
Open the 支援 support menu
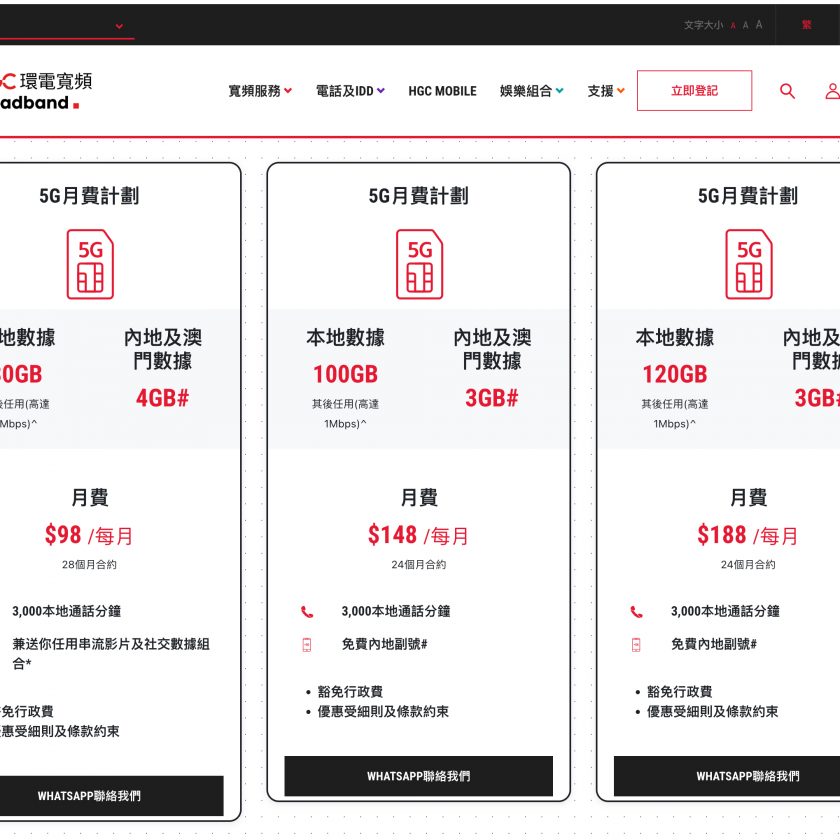(x=606, y=91)
